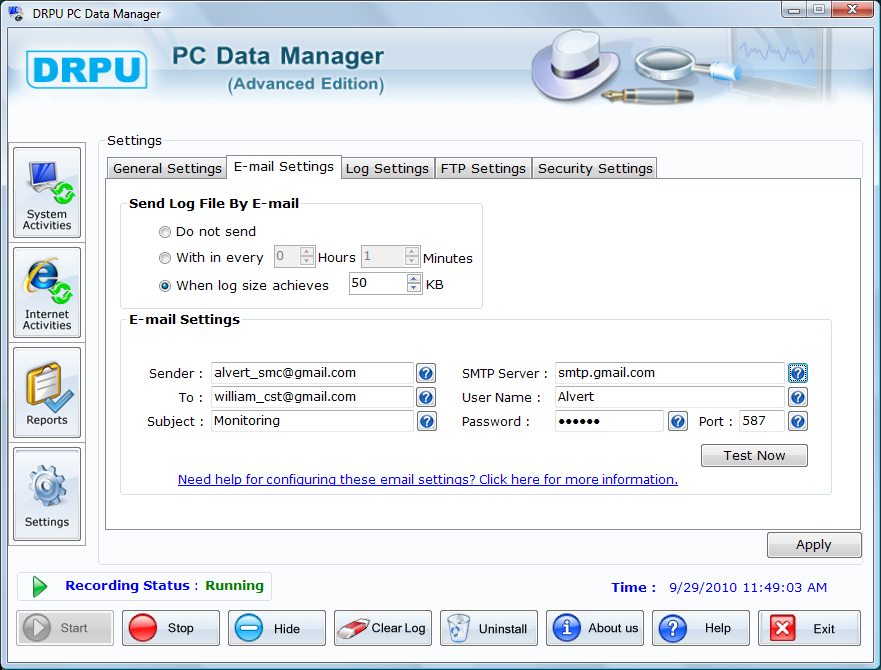The height and width of the screenshot is (670, 881).
Task: Open the Reports section
Action: [47, 392]
